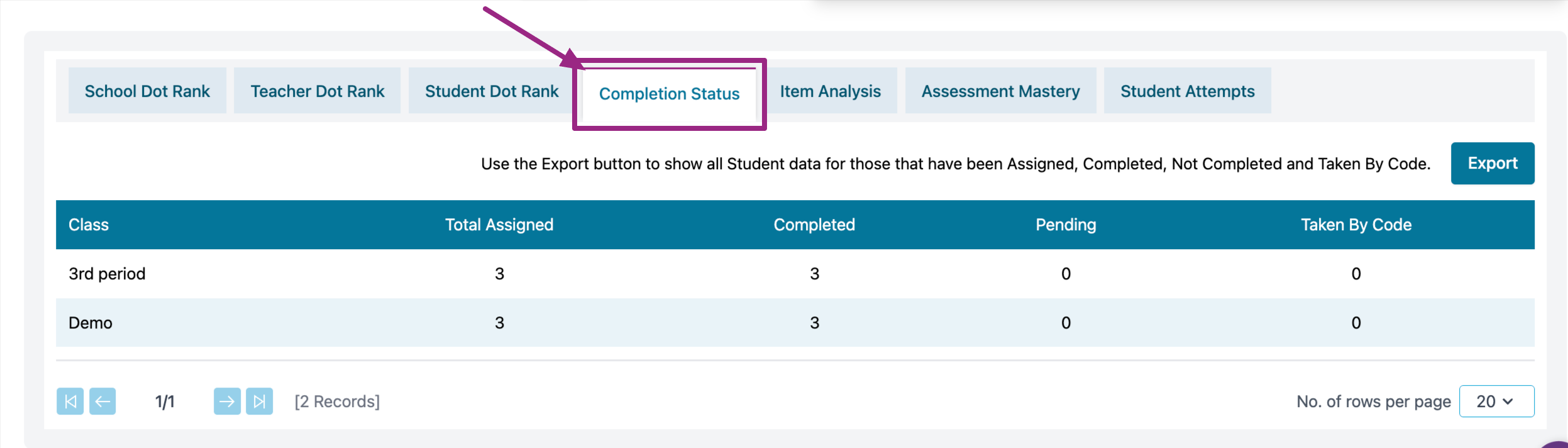This screenshot has width=1568, height=448.
Task: Open the Item Analysis tab
Action: coord(830,91)
